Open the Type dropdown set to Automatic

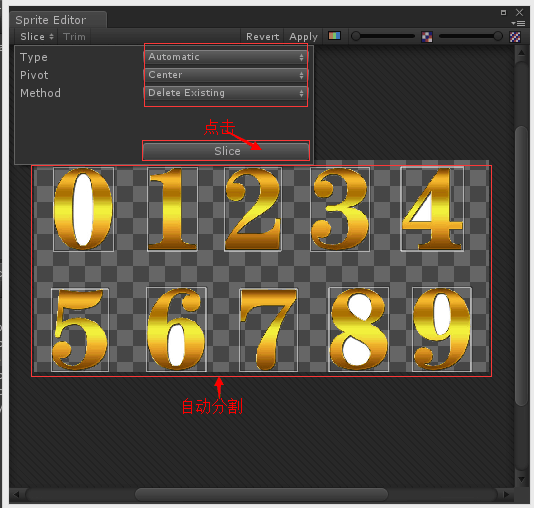coord(225,57)
